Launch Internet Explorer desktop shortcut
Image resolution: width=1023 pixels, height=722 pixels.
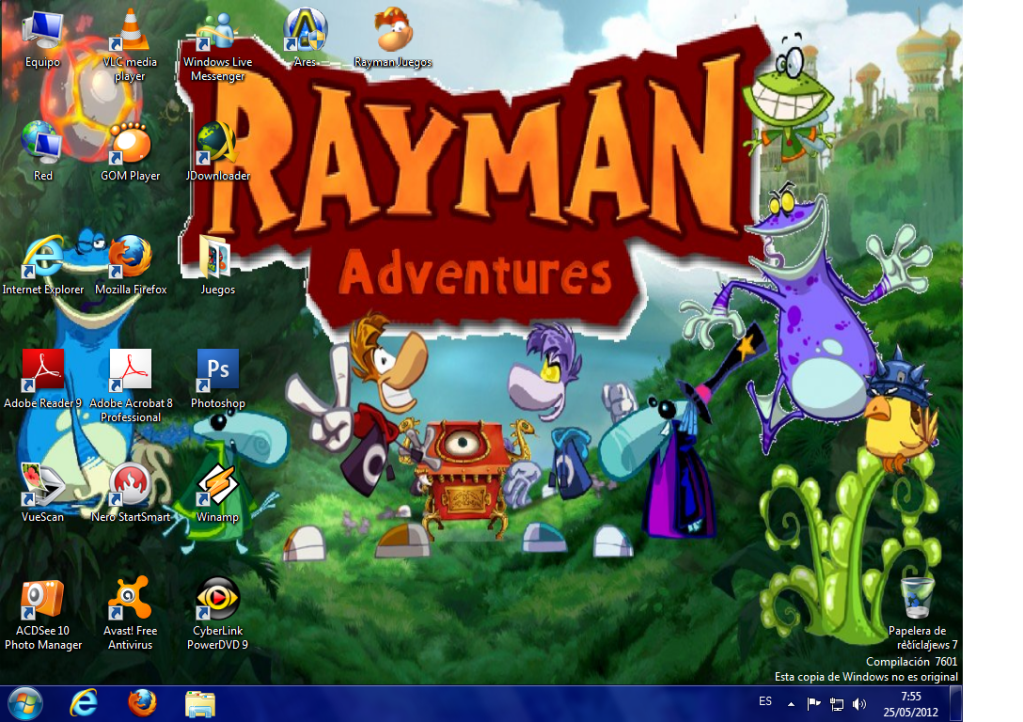pyautogui.click(x=43, y=265)
